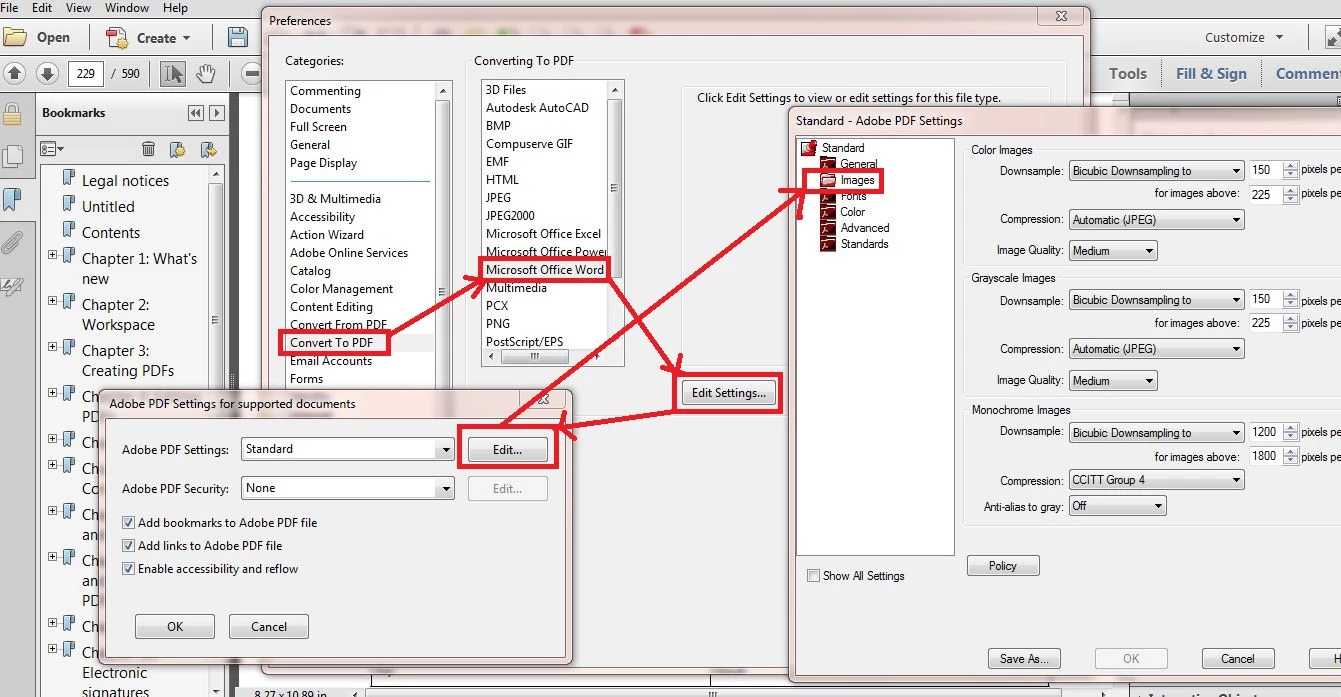Image resolution: width=1341 pixels, height=697 pixels.
Task: Open Color Images Image Quality dropdown
Action: pos(1113,251)
